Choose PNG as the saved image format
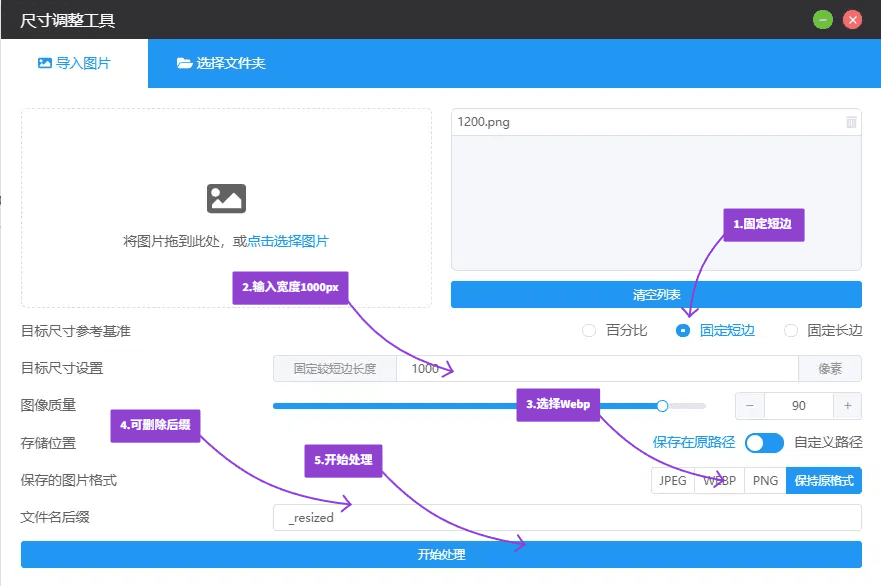This screenshot has width=881, height=586. [765, 481]
